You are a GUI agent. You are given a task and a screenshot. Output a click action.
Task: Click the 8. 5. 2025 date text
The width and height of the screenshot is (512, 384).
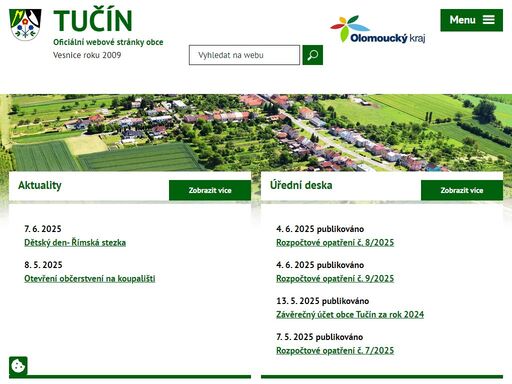pyautogui.click(x=43, y=265)
